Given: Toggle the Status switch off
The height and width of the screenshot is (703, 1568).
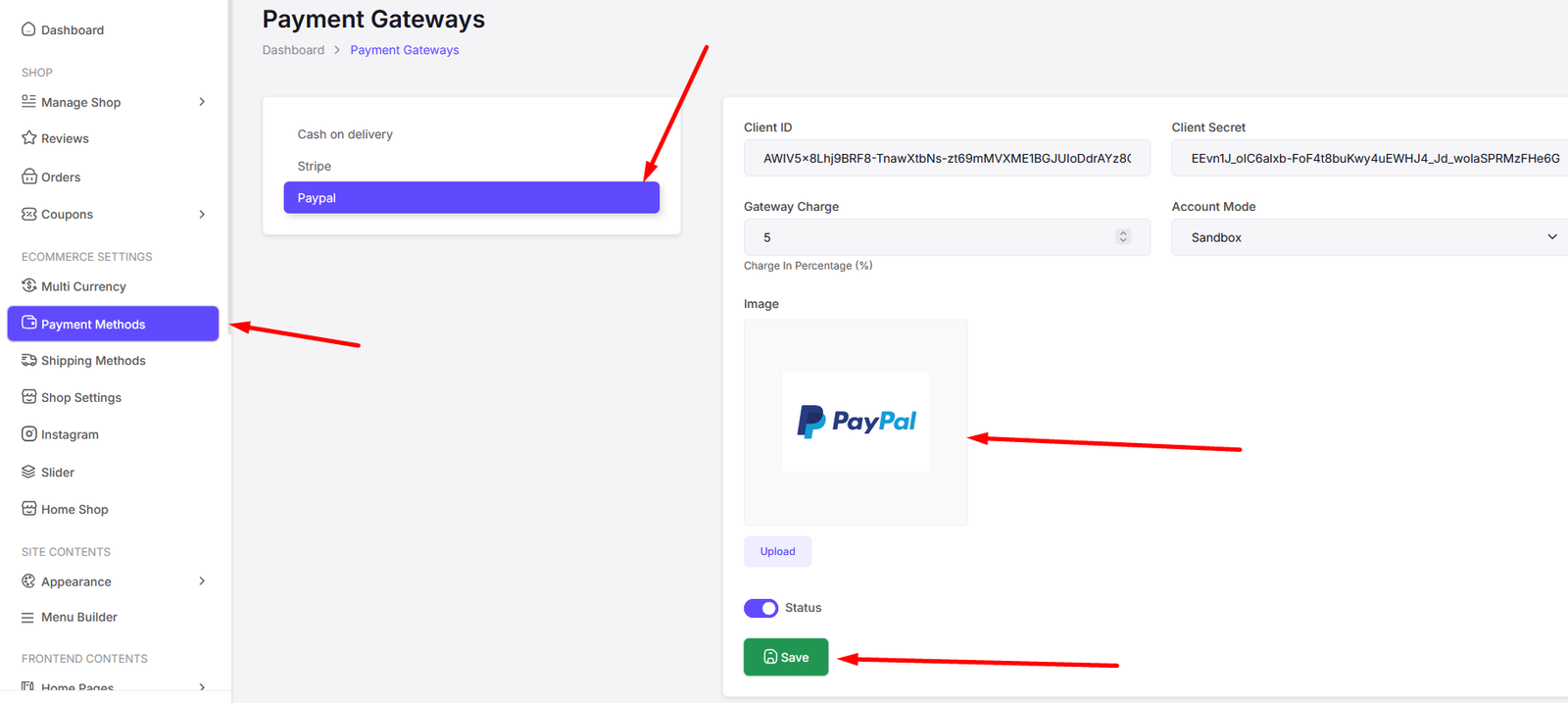Looking at the screenshot, I should 760,608.
